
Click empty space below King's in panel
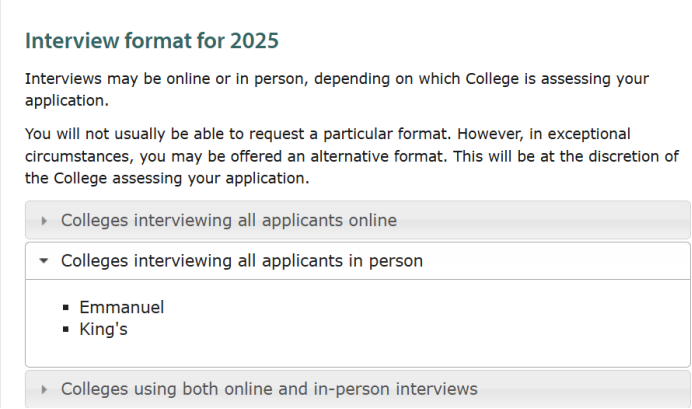(x=350, y=352)
